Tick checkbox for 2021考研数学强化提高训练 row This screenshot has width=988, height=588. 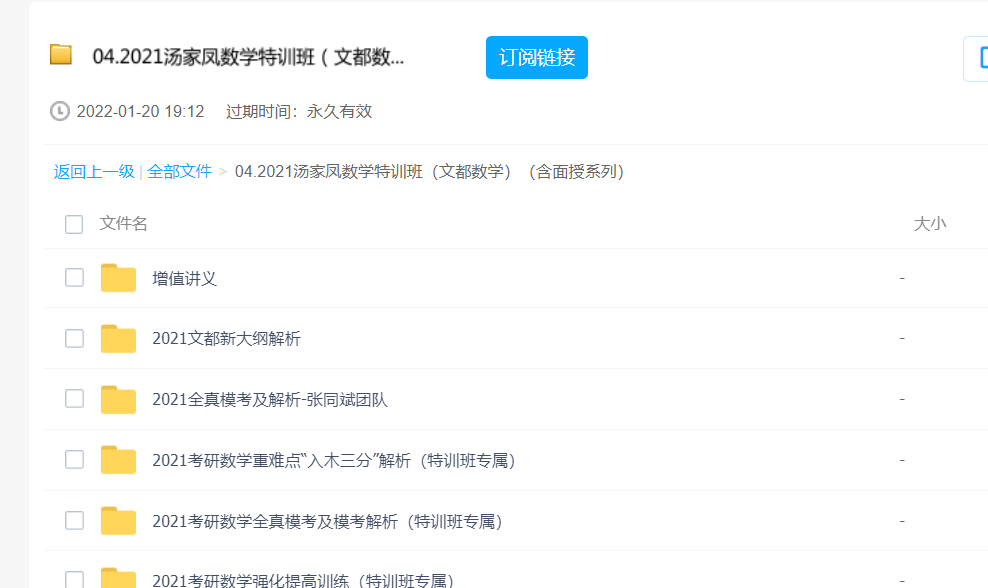point(74,580)
